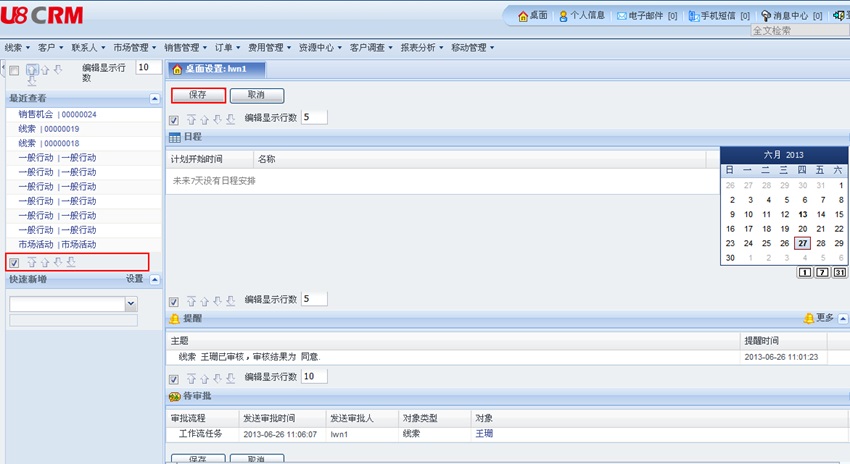Switch calendar to month view (31 icon)
The image size is (850, 464).
click(840, 272)
